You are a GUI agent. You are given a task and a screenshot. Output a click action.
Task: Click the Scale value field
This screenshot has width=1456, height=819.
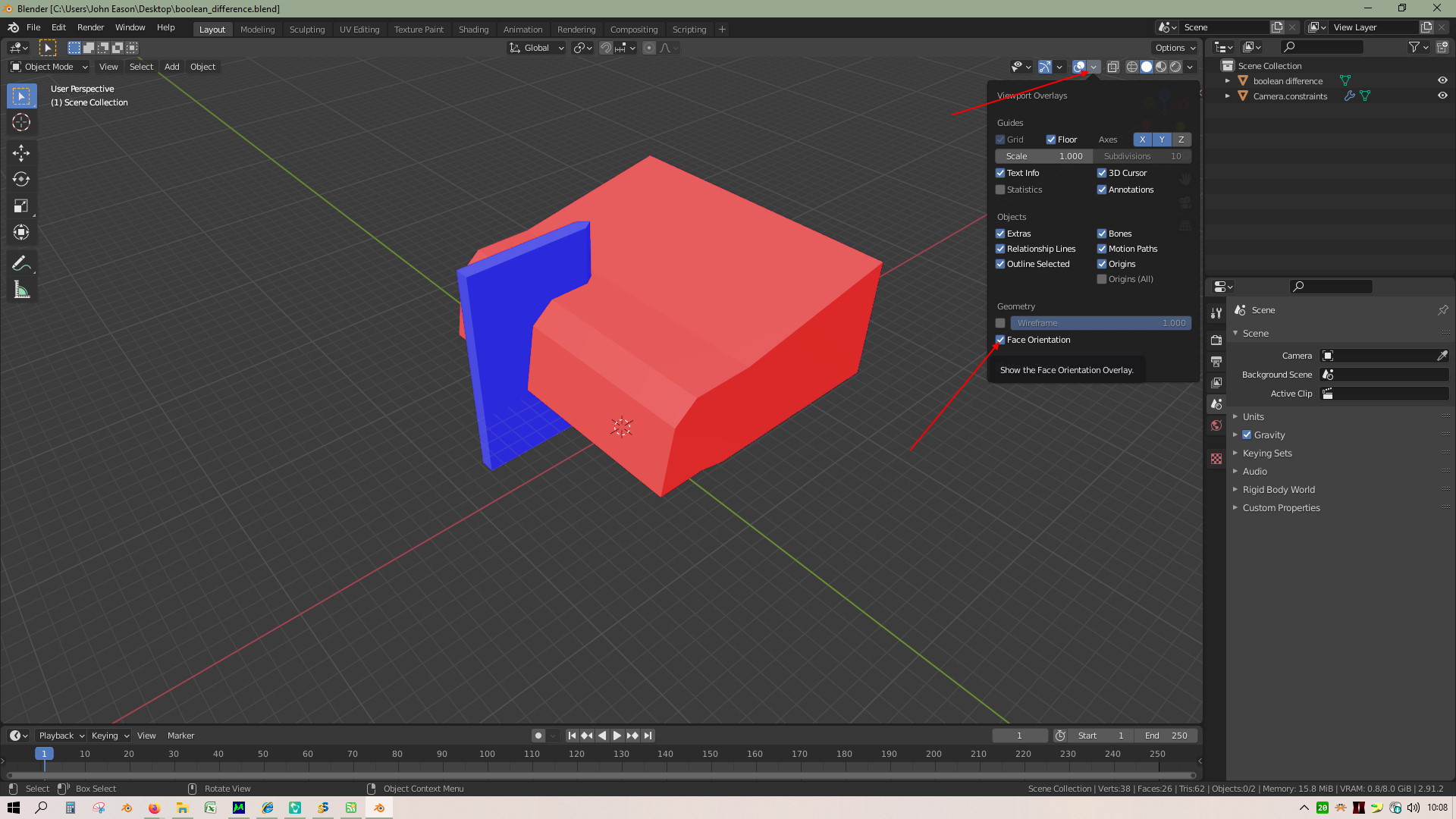[x=1044, y=156]
